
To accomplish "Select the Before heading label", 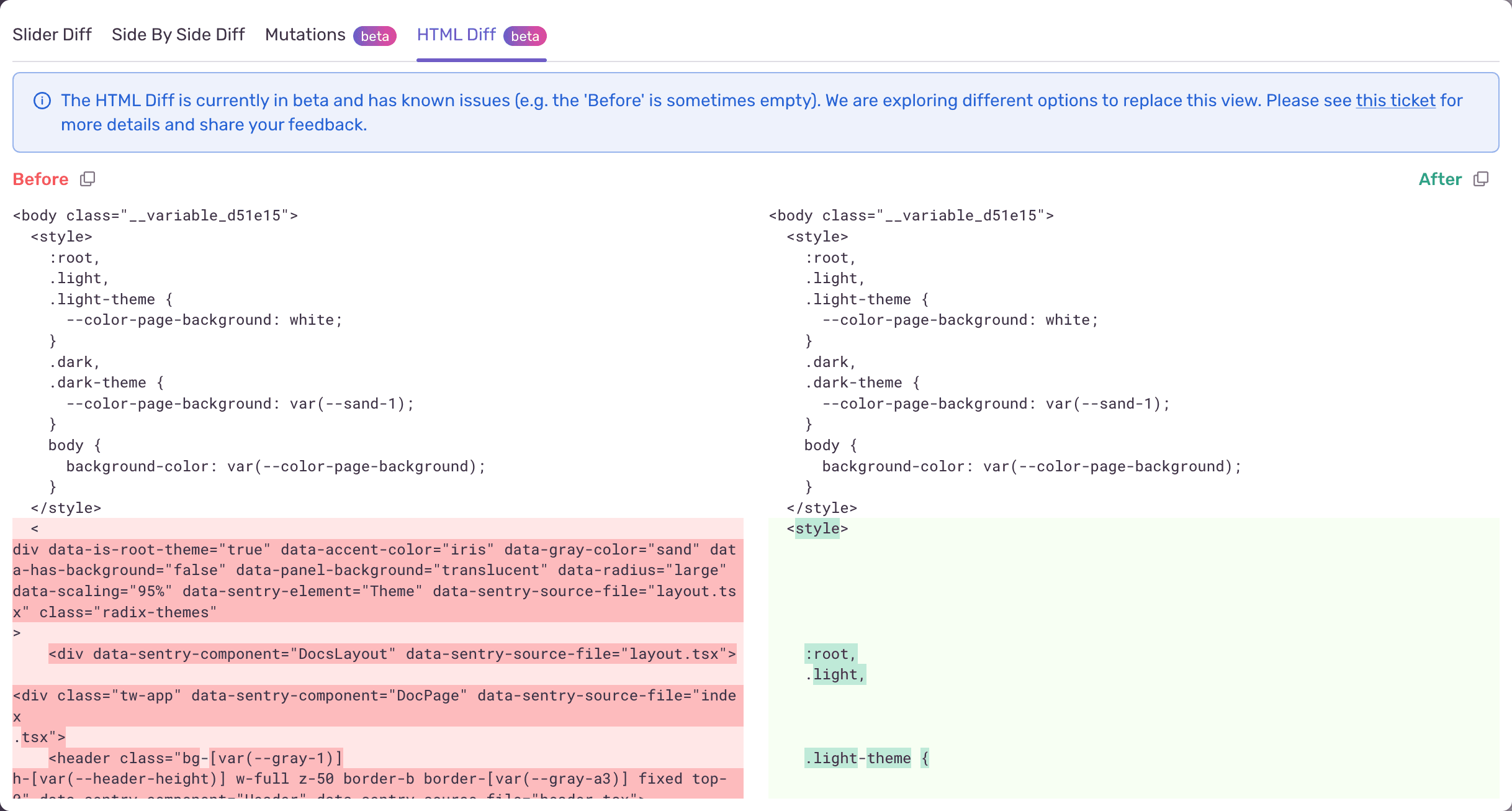I will [x=40, y=179].
